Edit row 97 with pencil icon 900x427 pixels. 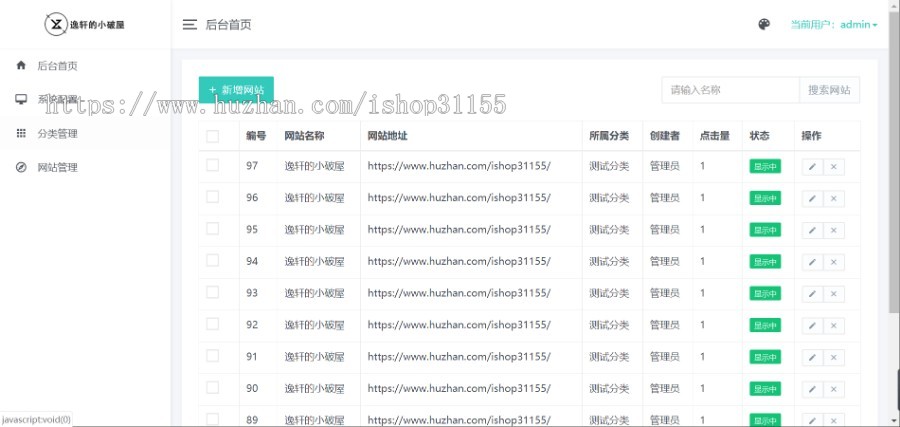point(812,167)
